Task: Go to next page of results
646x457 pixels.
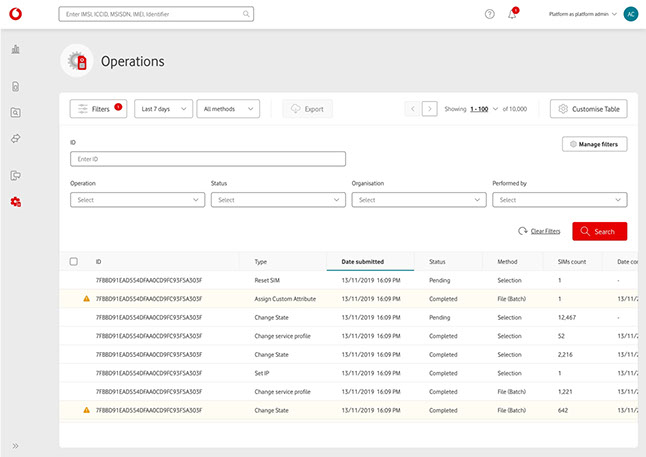Action: [x=429, y=109]
